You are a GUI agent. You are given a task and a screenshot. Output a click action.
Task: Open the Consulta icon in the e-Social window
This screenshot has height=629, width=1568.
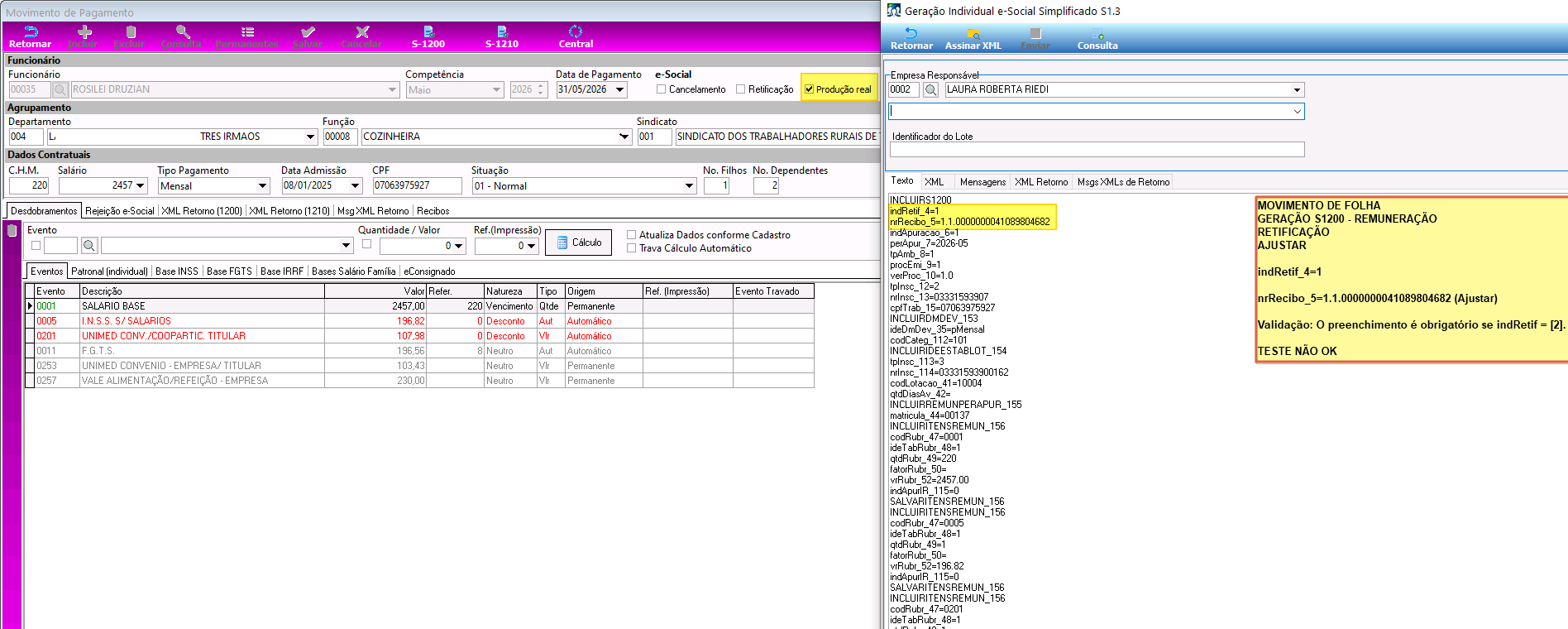click(1097, 39)
